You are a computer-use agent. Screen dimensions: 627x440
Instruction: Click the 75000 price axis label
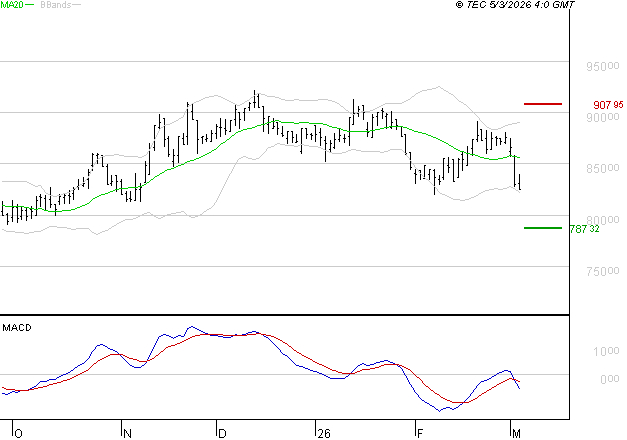point(603,271)
